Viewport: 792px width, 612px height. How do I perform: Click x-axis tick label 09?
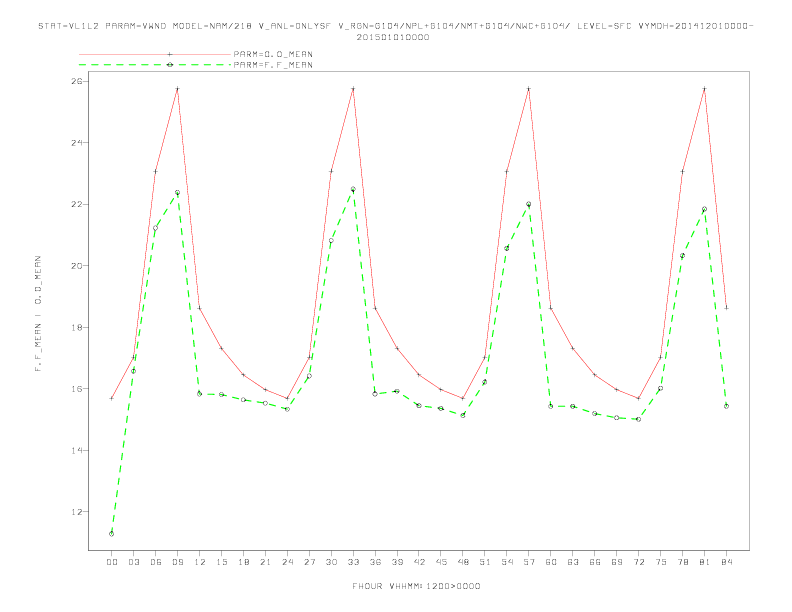pos(177,562)
